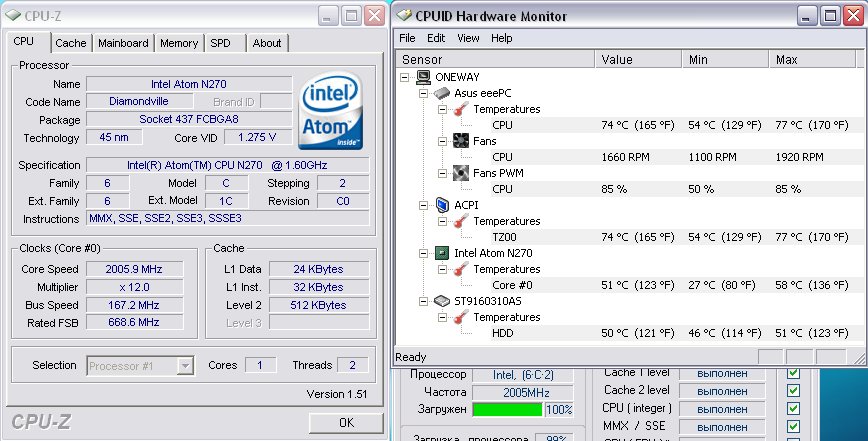Click the Intel Atom inside logo

330,111
